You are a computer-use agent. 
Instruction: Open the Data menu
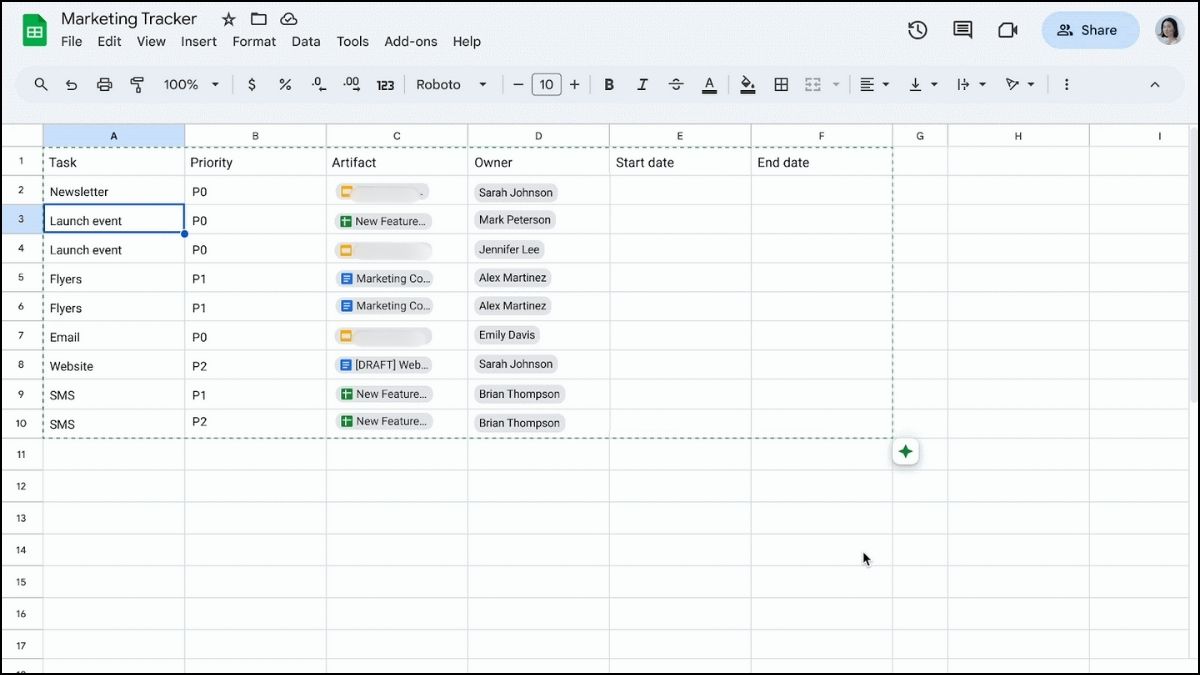(306, 42)
